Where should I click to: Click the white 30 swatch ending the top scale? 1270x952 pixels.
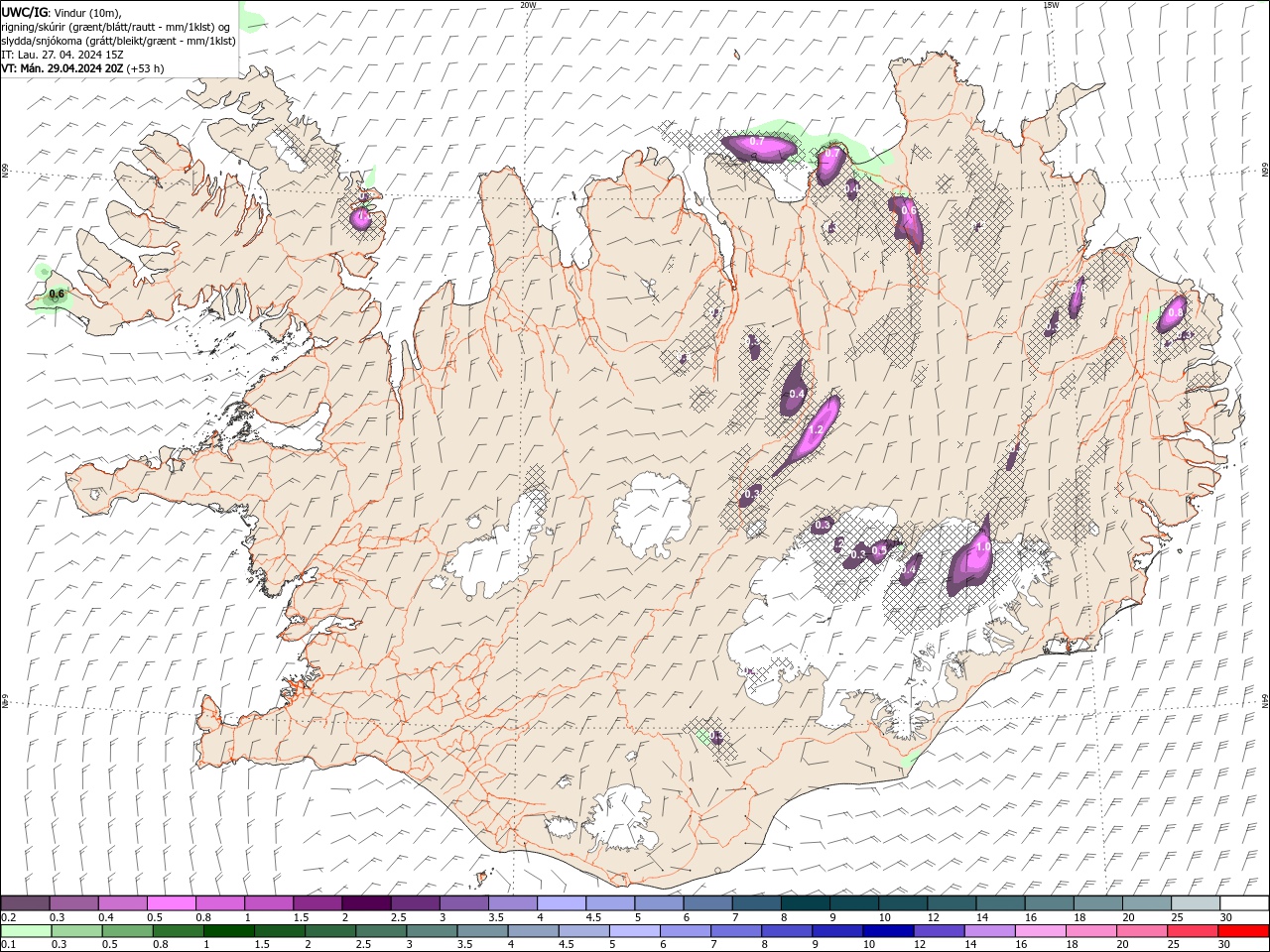1244,903
